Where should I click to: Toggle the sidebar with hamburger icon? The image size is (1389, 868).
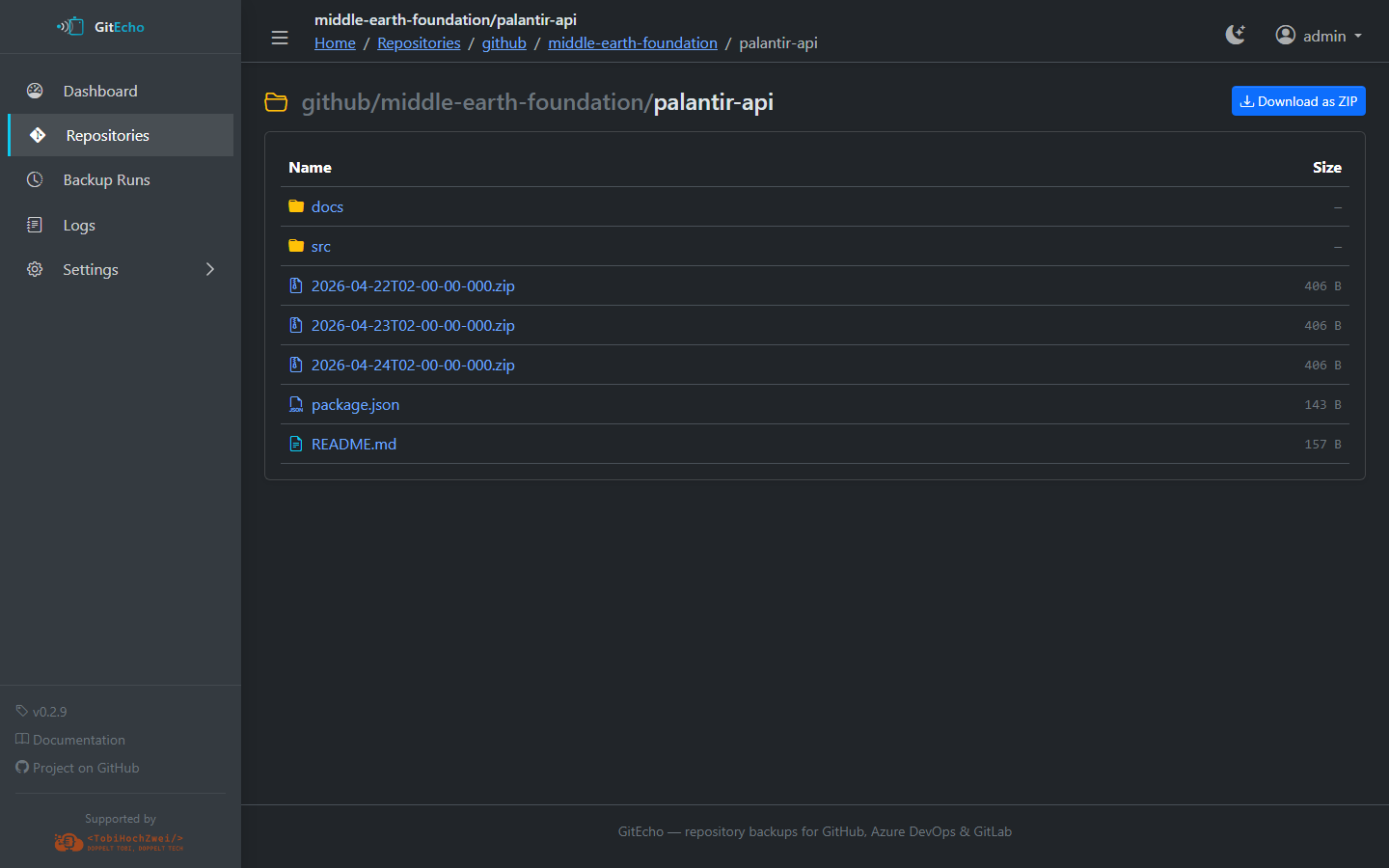[x=280, y=38]
